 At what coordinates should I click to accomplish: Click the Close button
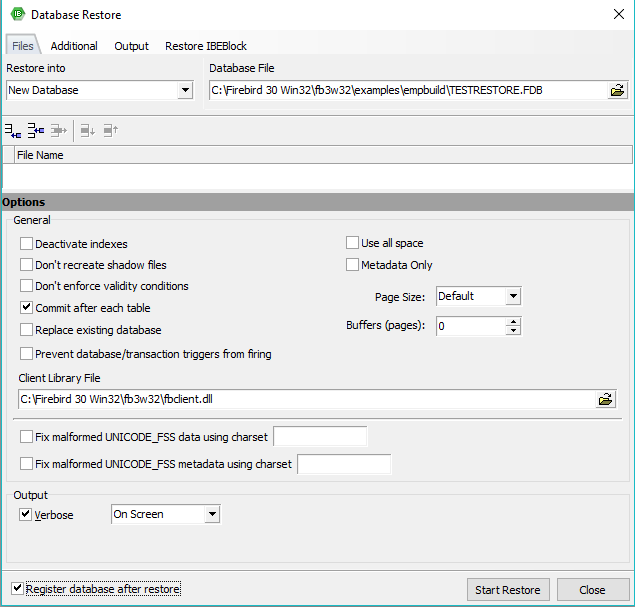pos(592,590)
